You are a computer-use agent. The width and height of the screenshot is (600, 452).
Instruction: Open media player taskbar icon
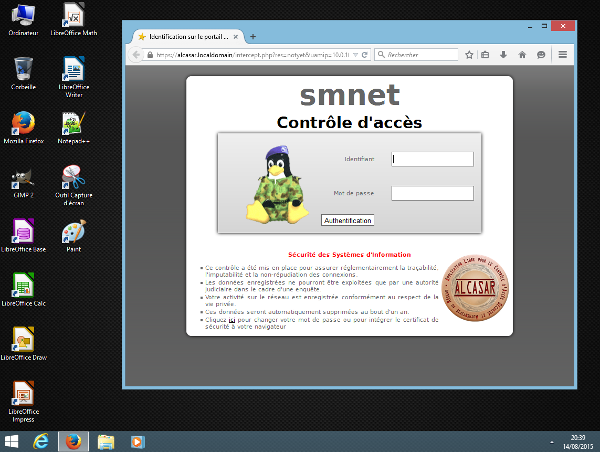(x=137, y=442)
